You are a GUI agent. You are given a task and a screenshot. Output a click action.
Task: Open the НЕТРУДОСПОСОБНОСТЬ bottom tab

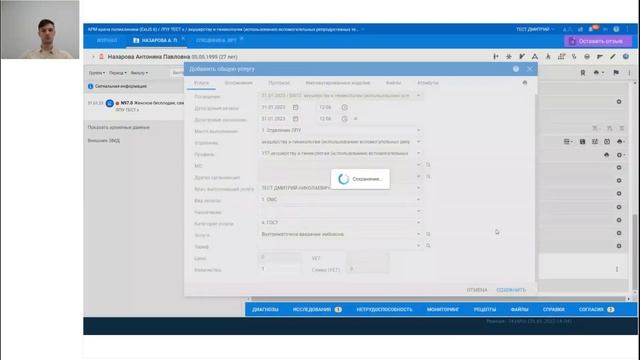coord(384,309)
